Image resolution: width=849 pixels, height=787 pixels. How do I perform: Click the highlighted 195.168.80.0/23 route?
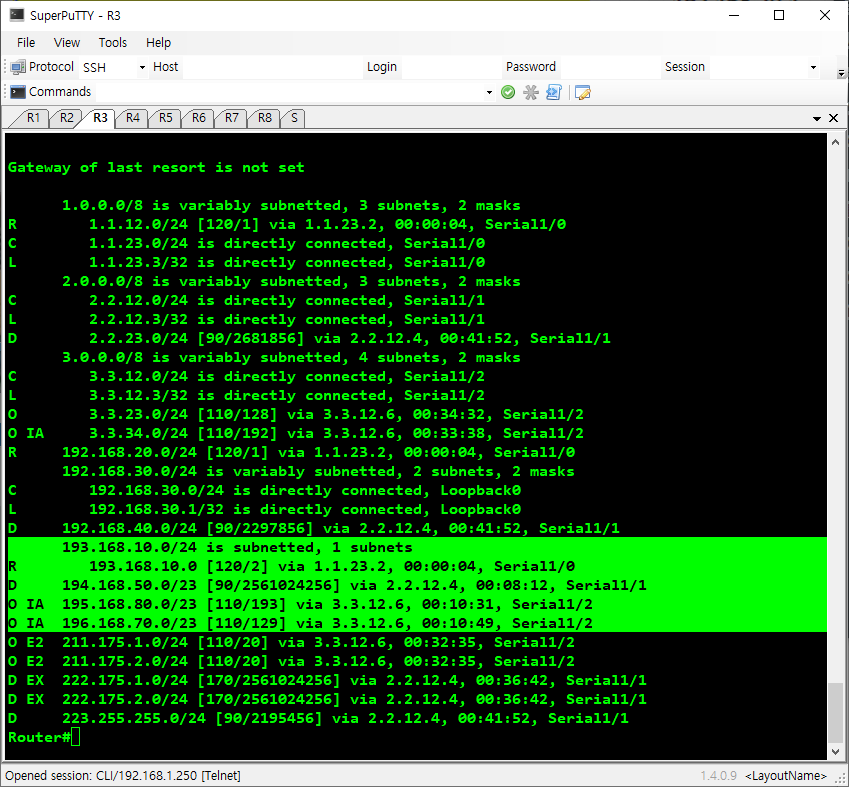coord(300,604)
